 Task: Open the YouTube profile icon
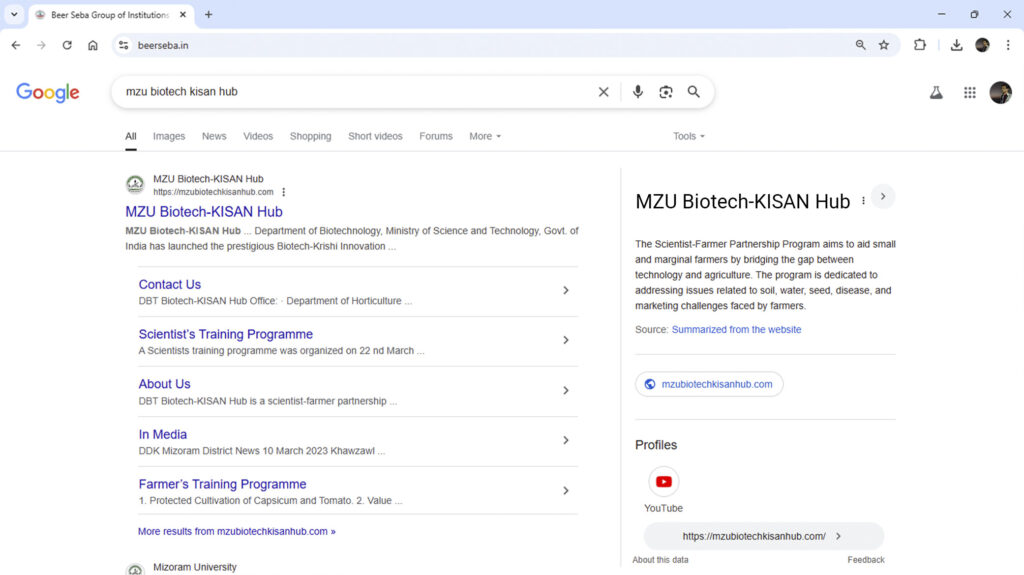(x=664, y=482)
